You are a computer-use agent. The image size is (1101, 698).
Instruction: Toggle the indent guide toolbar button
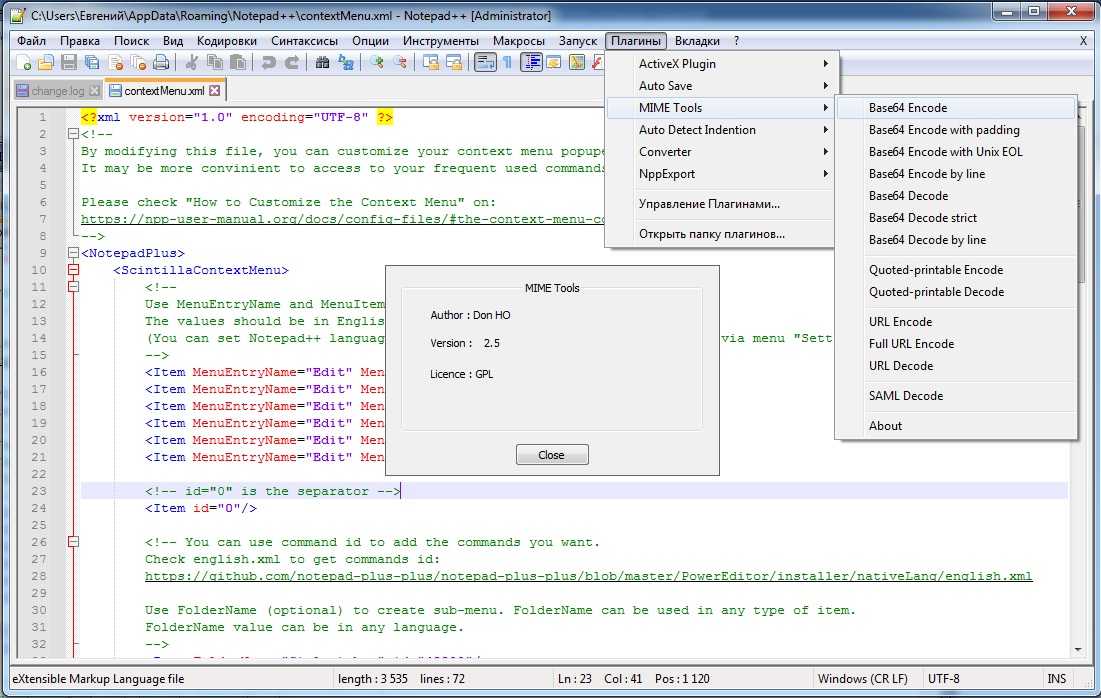pyautogui.click(x=531, y=63)
